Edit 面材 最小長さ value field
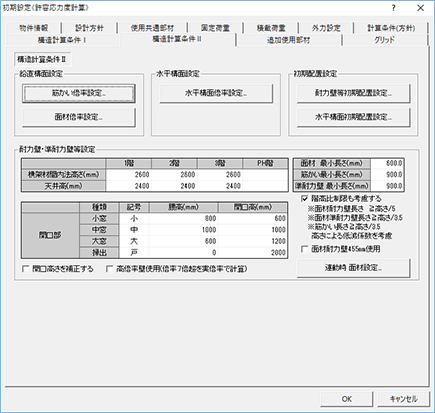Viewport: 435px width, 413px height. pos(387,163)
